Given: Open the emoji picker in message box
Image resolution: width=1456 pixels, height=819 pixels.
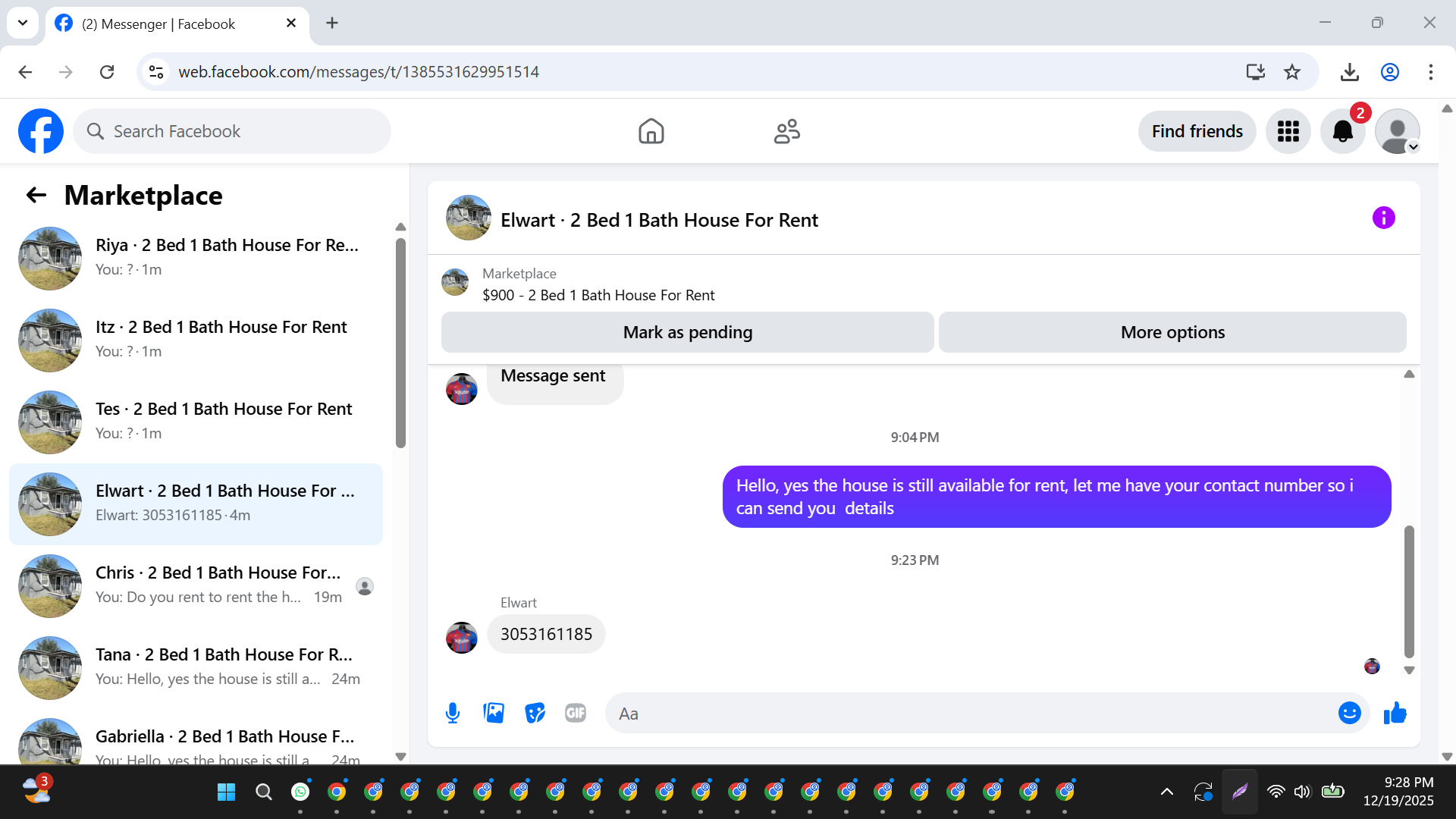Looking at the screenshot, I should [1349, 713].
